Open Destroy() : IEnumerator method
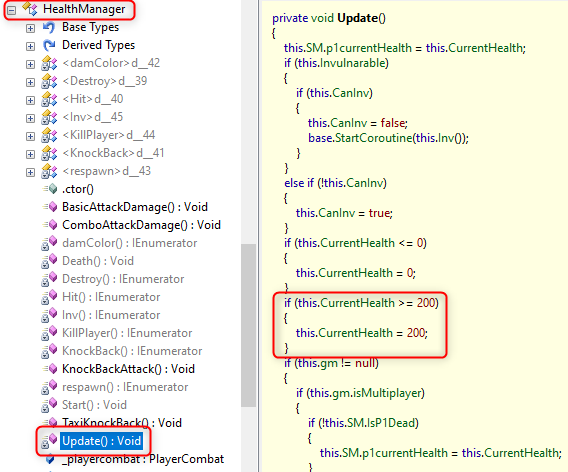This screenshot has width=568, height=472. point(123,279)
